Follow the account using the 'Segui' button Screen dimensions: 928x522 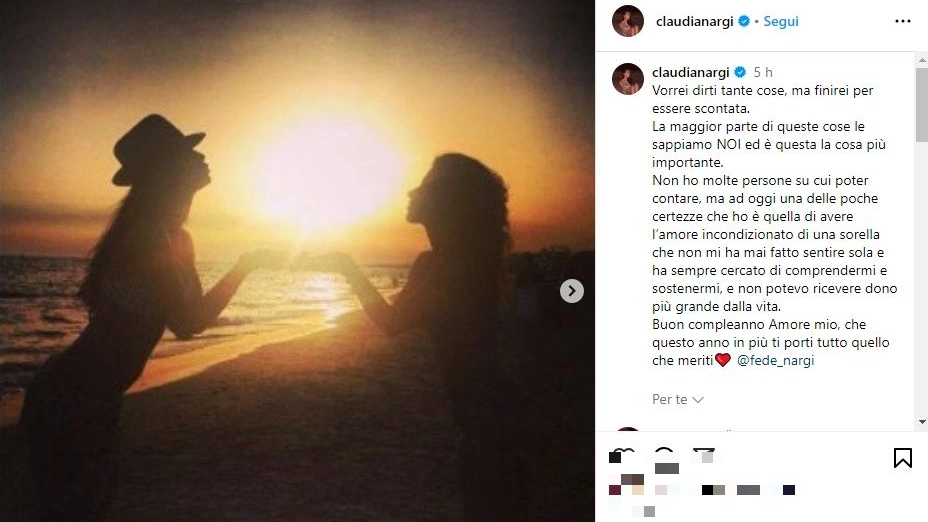781,21
